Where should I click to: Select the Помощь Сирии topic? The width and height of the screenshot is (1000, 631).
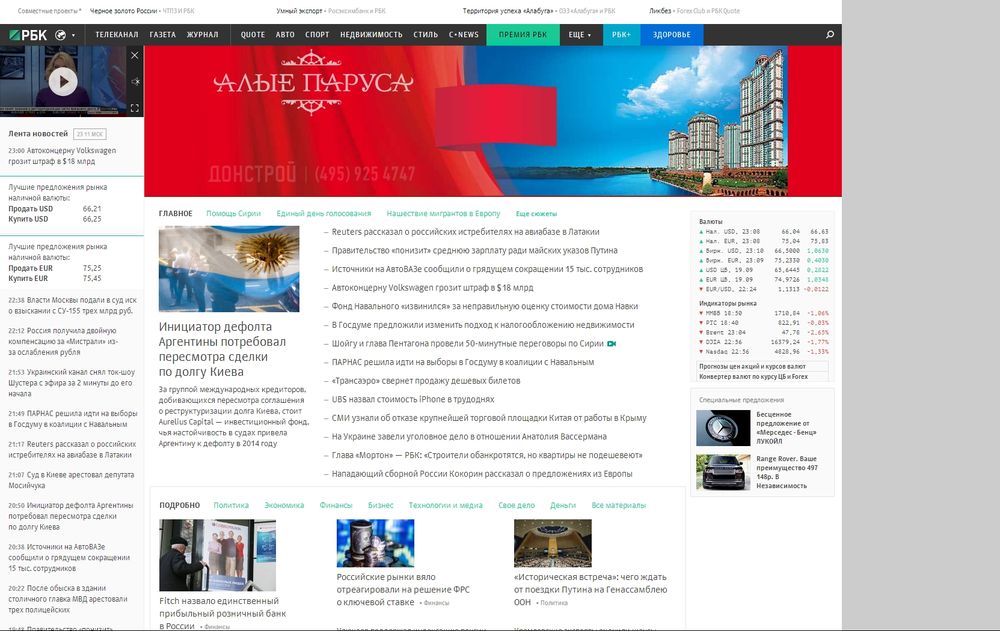tap(233, 214)
